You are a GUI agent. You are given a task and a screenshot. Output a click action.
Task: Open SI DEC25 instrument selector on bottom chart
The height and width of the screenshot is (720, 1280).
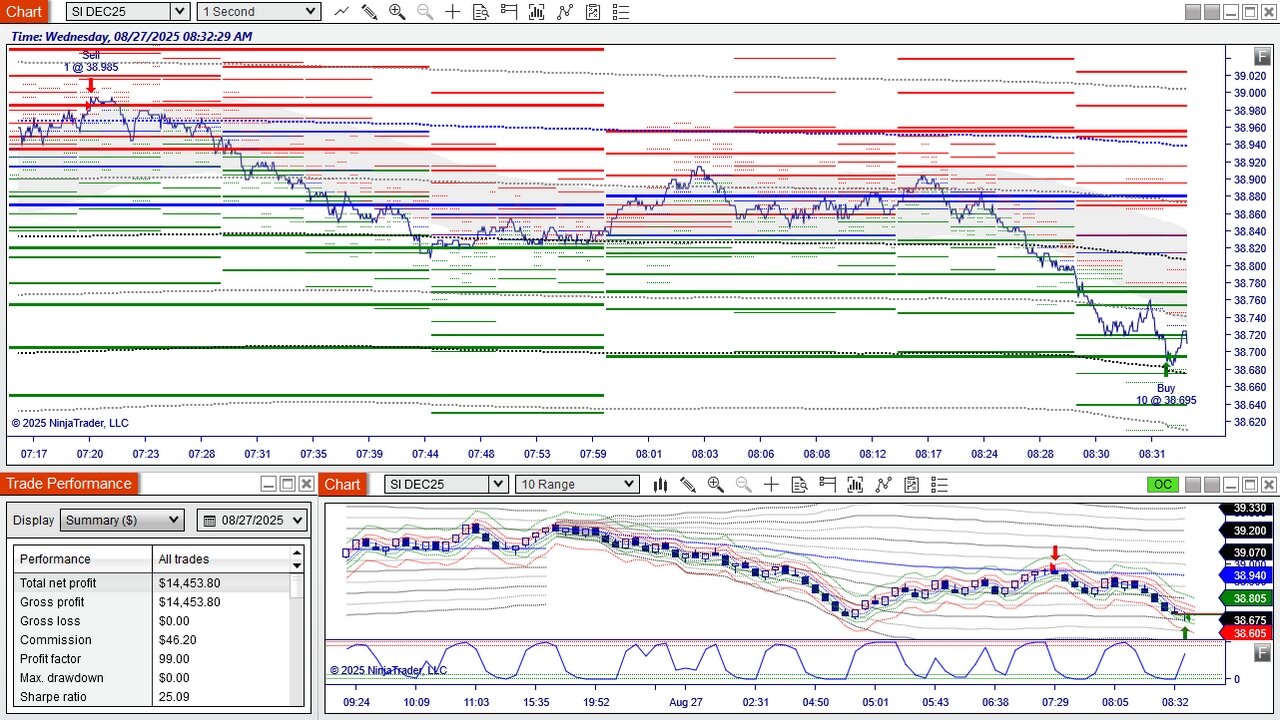tap(446, 484)
